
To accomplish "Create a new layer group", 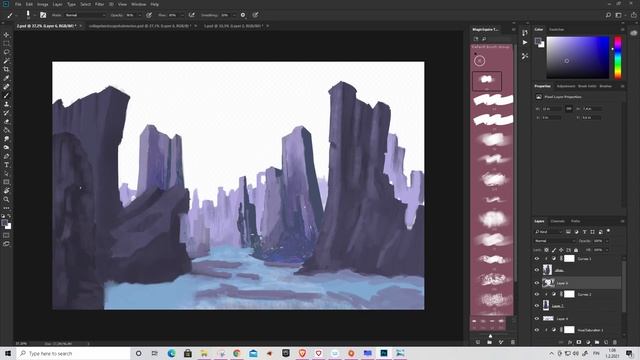I will [x=597, y=342].
